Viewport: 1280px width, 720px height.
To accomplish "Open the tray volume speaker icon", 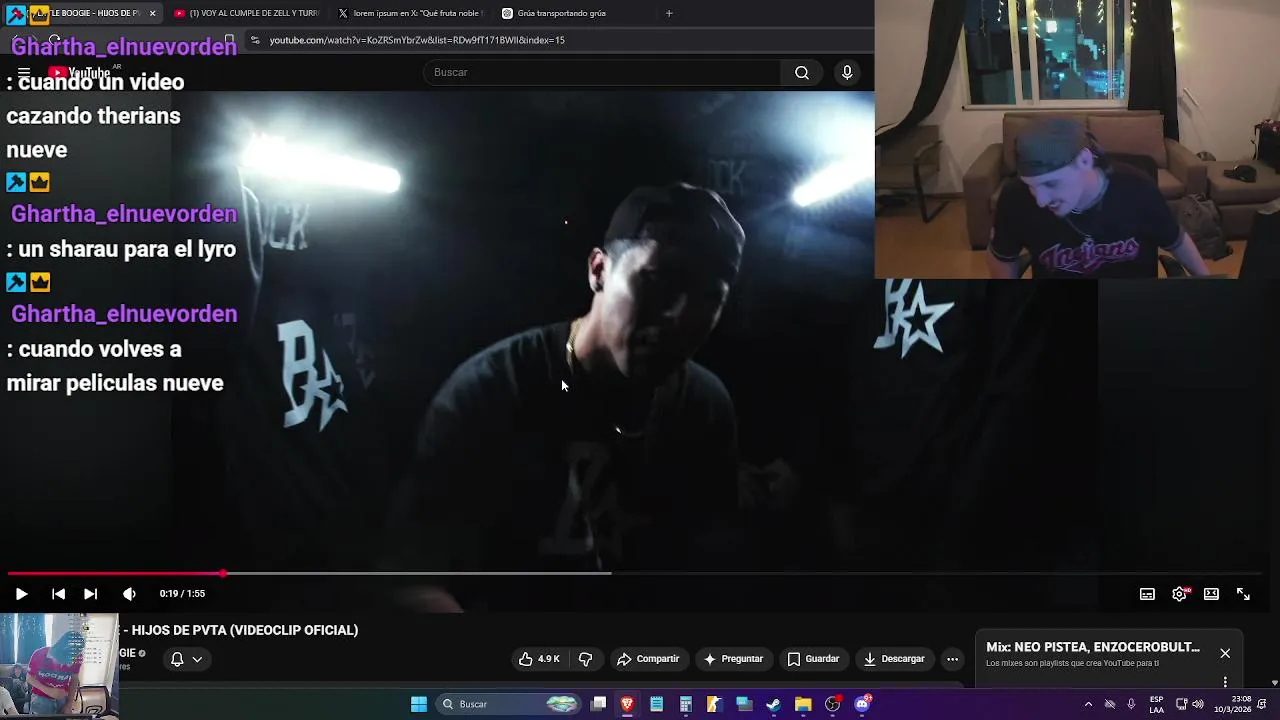I will 1197,704.
